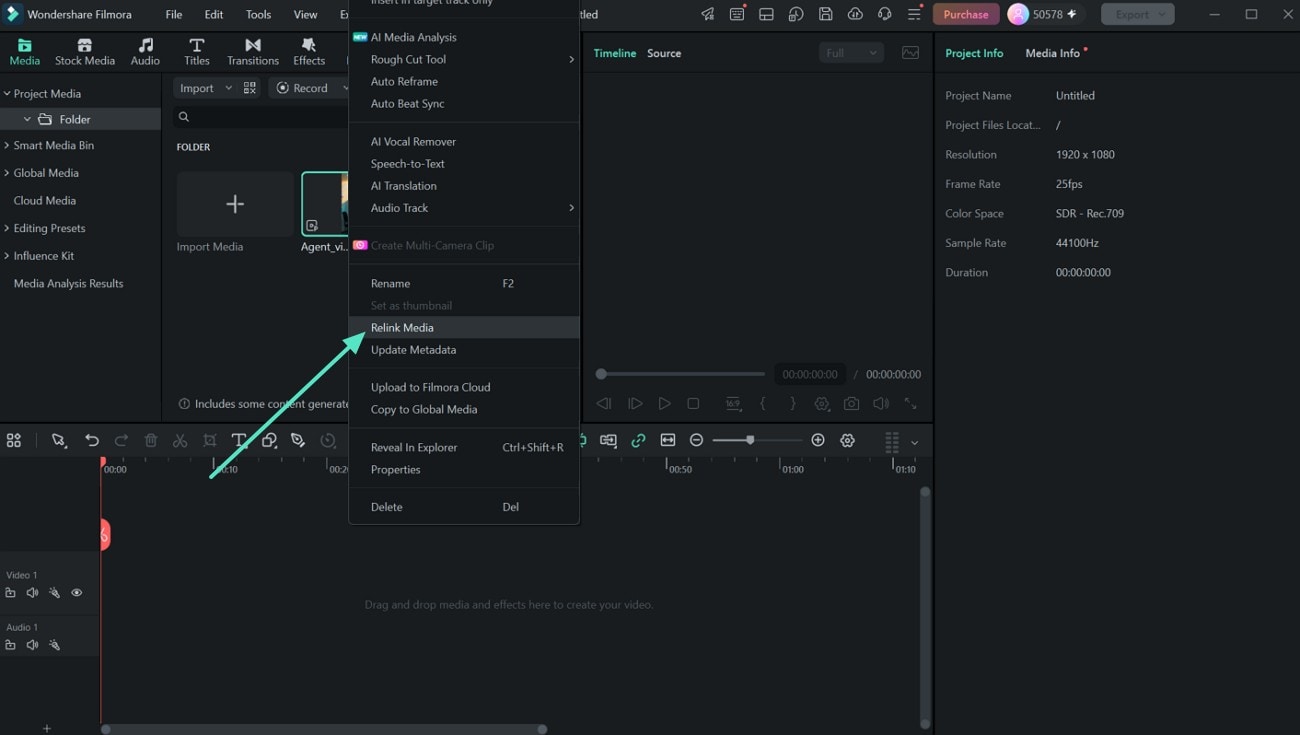Expand the Editing Presets section
Screen dimensions: 1300x735
(7, 229)
